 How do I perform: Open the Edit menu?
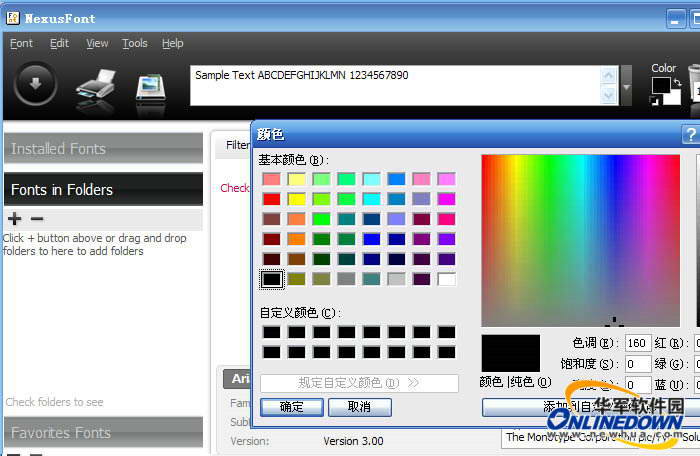(x=59, y=43)
